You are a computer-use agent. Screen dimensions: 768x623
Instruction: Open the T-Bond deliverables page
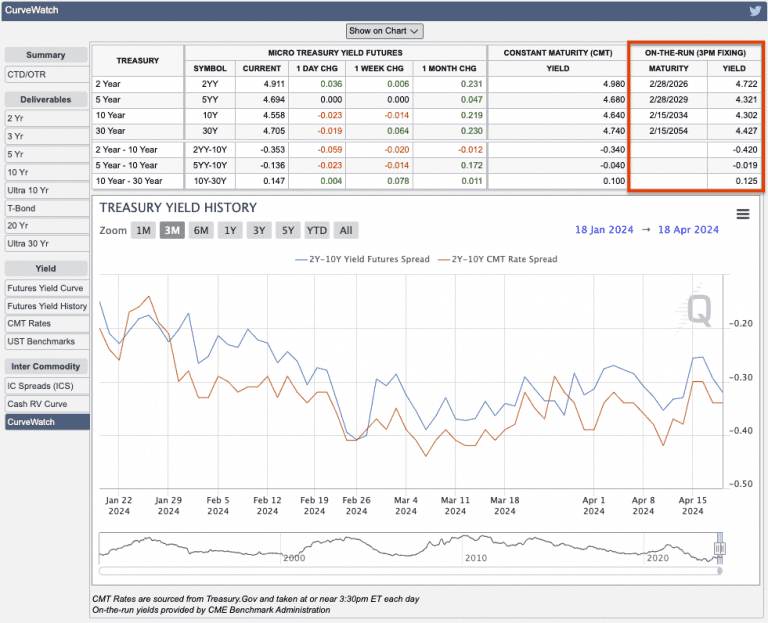coord(47,208)
